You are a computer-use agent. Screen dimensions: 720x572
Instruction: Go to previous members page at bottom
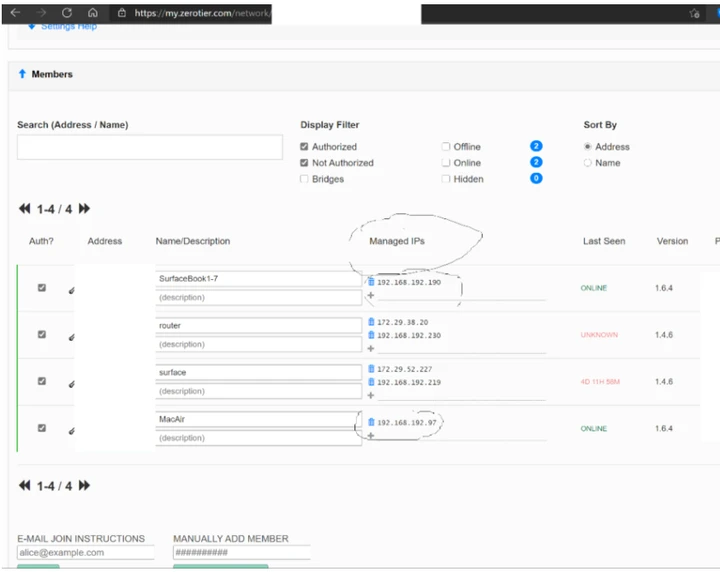click(24, 486)
